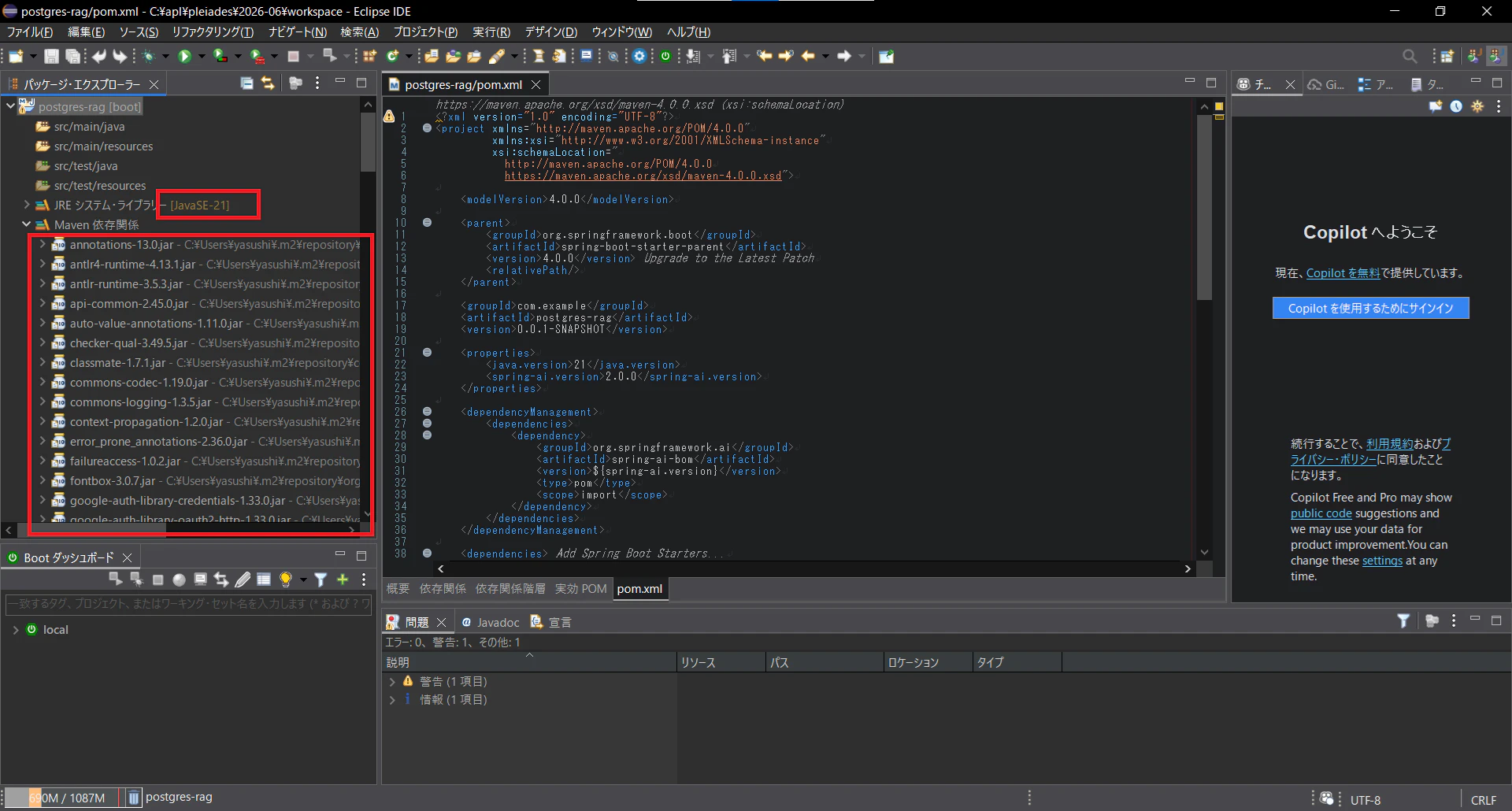
Task: Expand the local node in Boot Dashboard
Action: 15,630
